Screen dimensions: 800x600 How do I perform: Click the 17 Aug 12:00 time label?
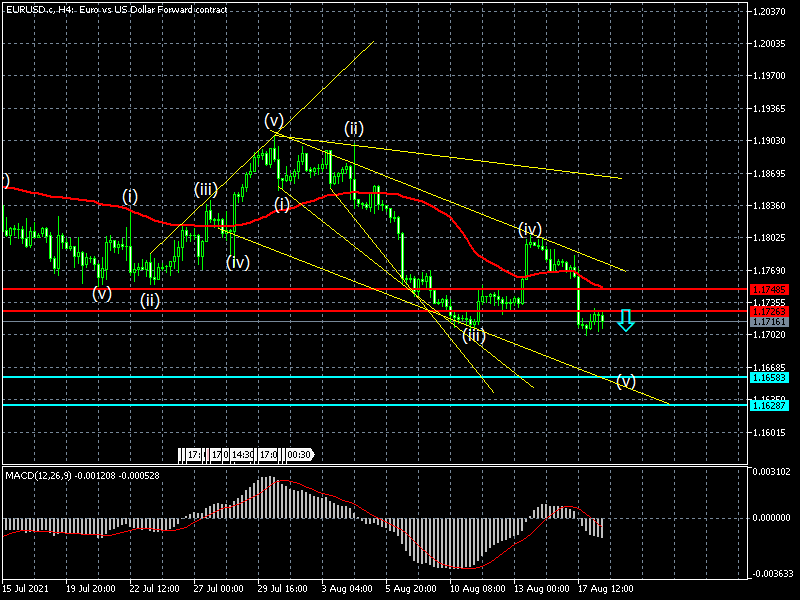(606, 589)
